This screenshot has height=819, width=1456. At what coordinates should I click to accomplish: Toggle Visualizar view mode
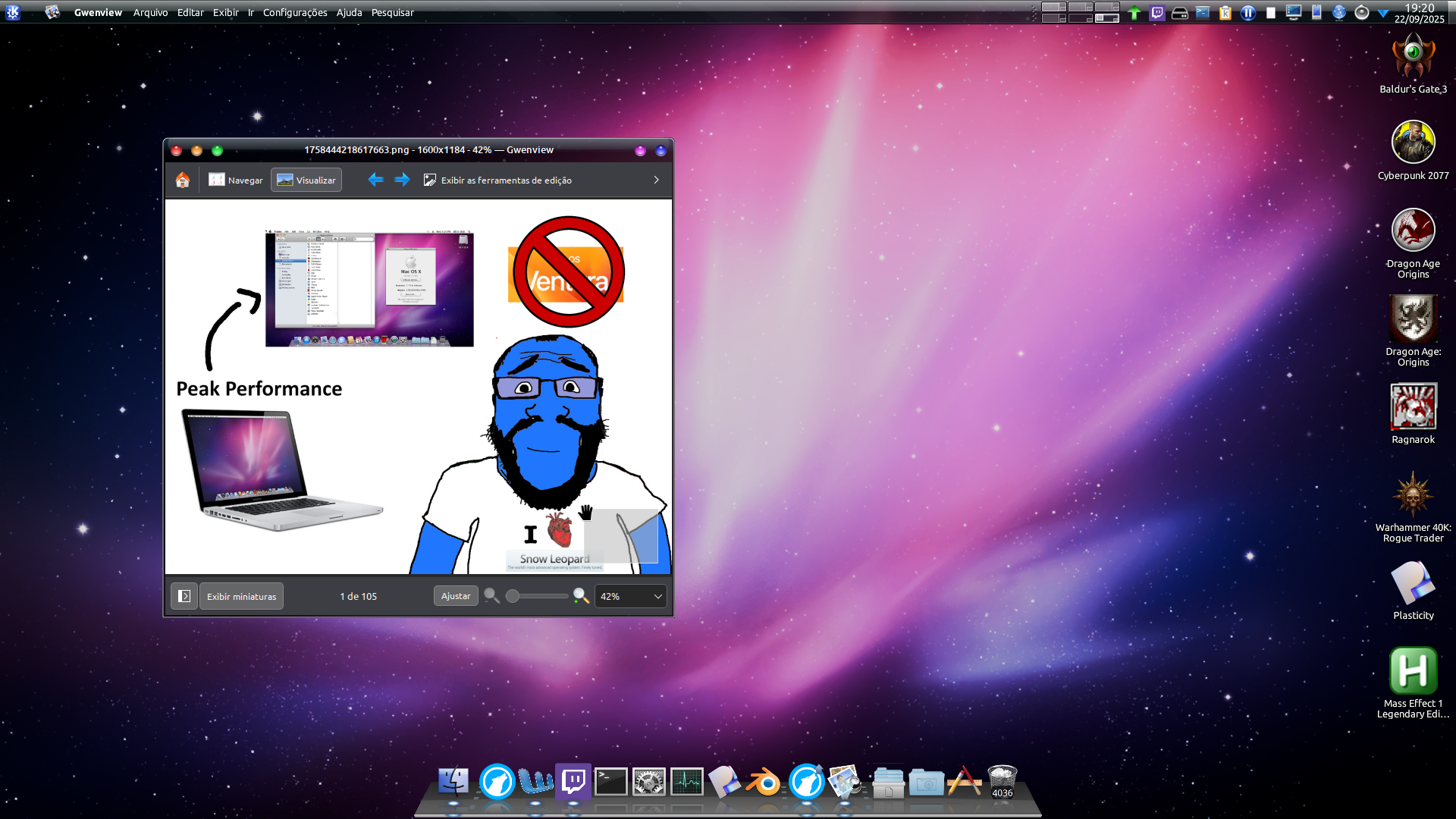coord(306,180)
